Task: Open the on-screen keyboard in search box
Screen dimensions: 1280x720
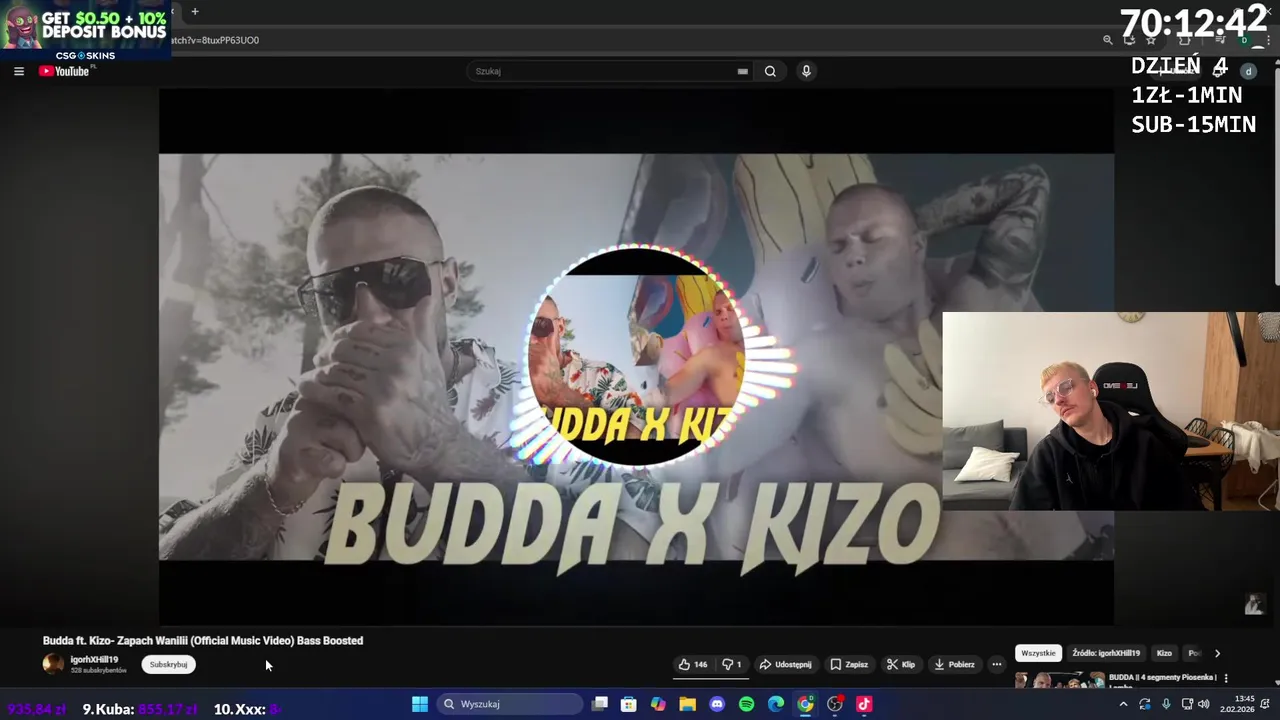Action: pos(742,71)
